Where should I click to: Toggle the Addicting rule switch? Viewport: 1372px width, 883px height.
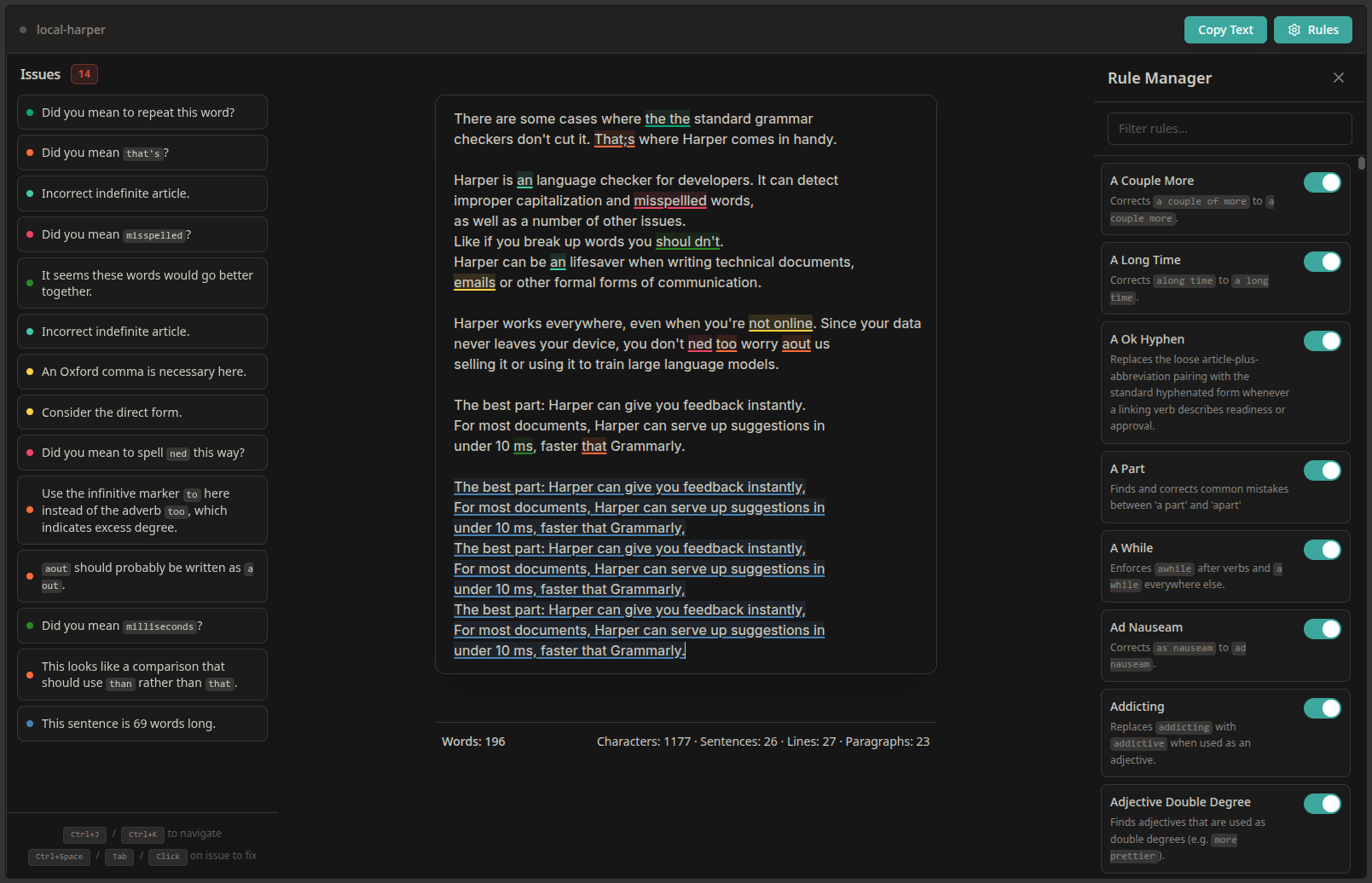click(x=1323, y=708)
